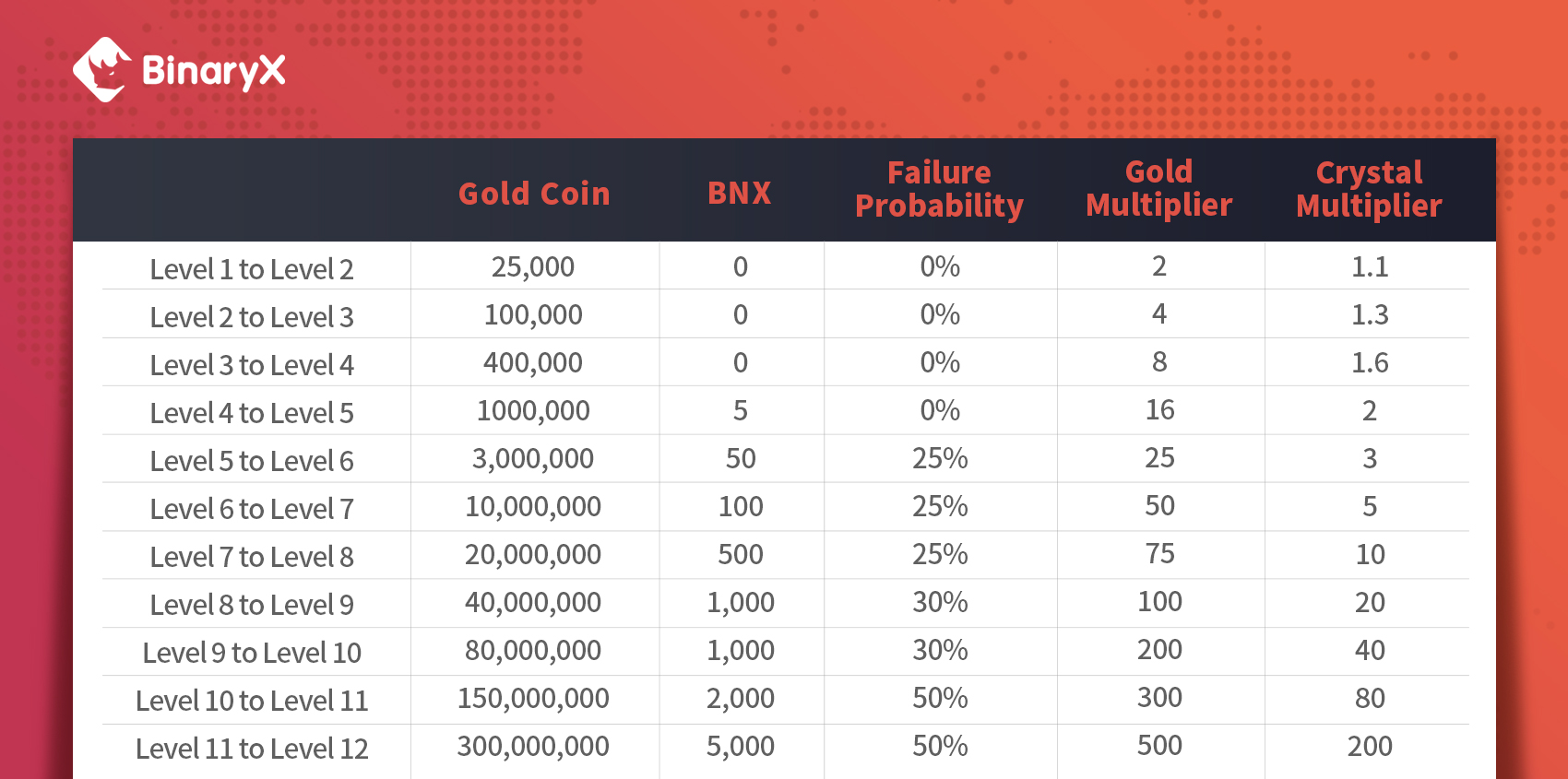This screenshot has width=1568, height=779.
Task: Click the Crystal Multiplier column header
Action: point(1369,189)
